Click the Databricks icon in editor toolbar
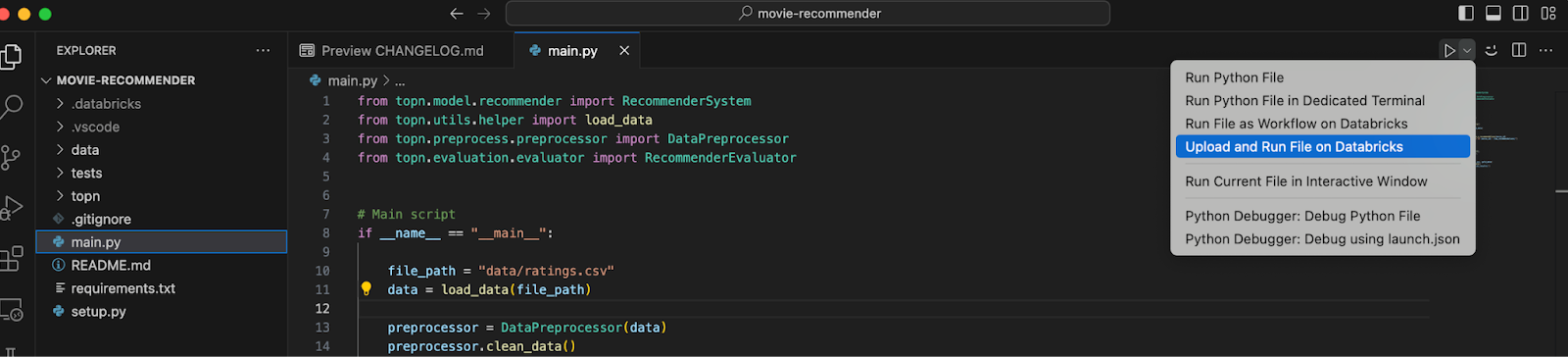The height and width of the screenshot is (357, 1568). pos(1492,50)
